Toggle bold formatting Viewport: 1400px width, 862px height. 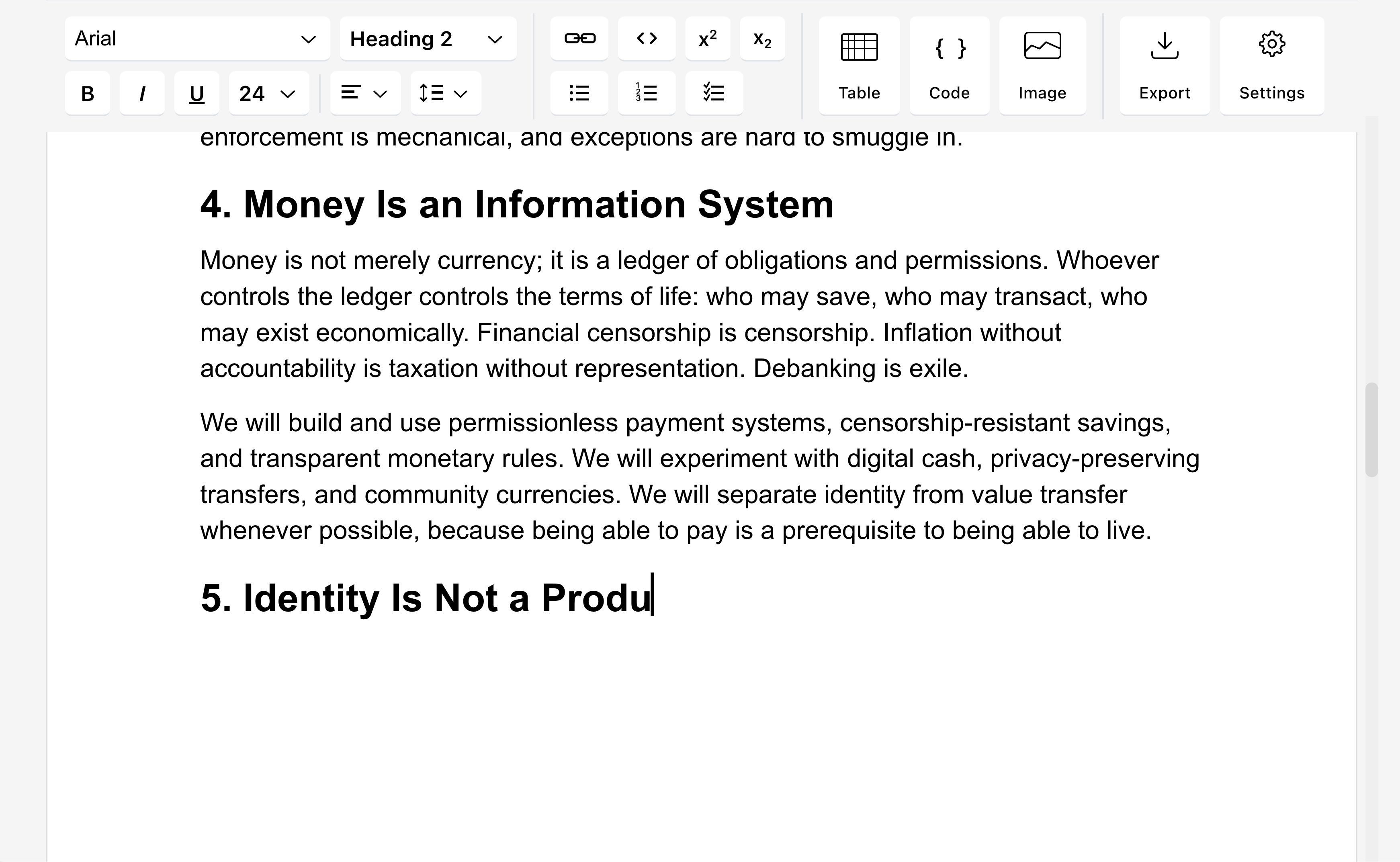click(87, 93)
